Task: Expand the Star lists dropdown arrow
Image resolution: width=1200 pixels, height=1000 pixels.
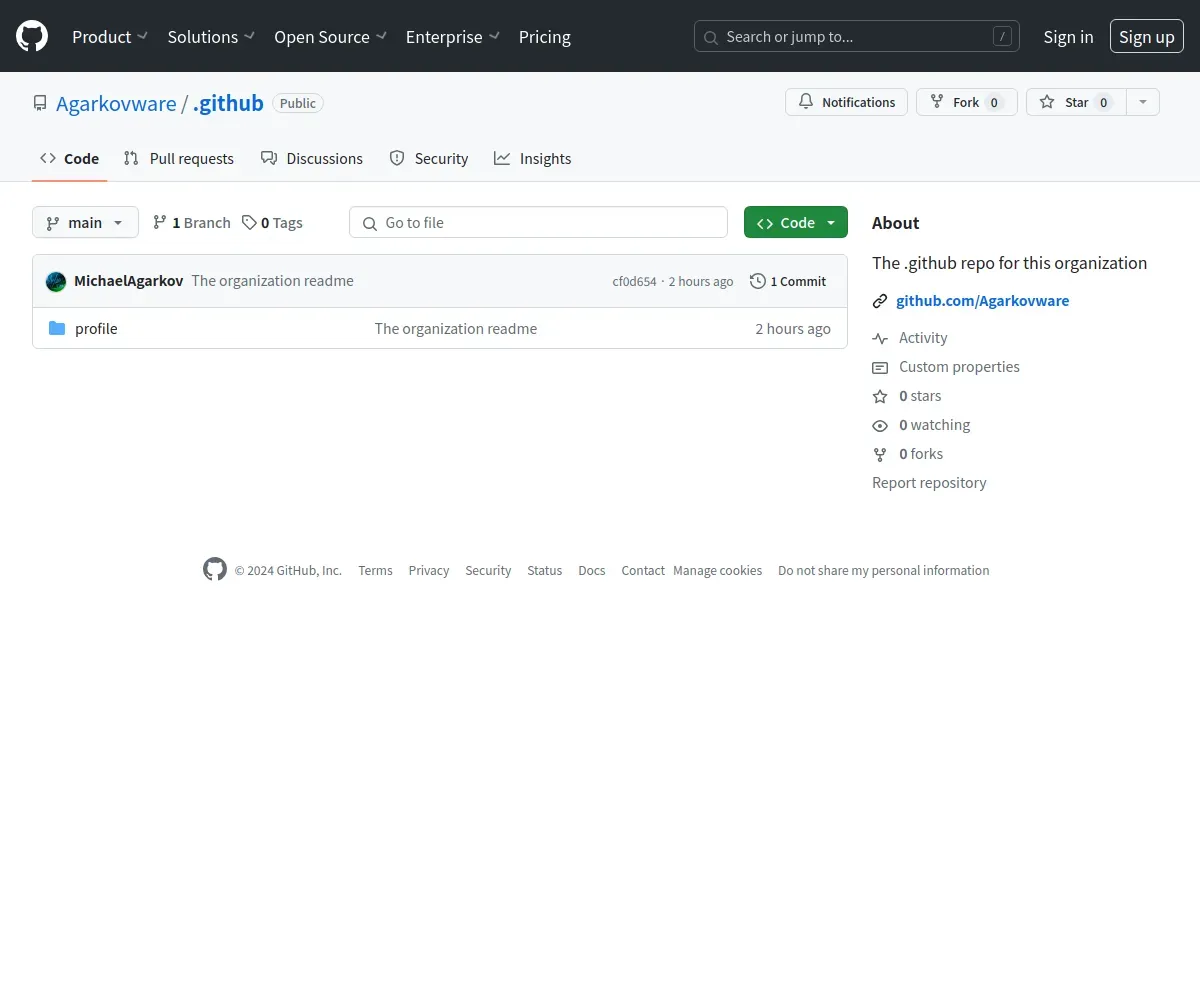Action: (x=1143, y=102)
